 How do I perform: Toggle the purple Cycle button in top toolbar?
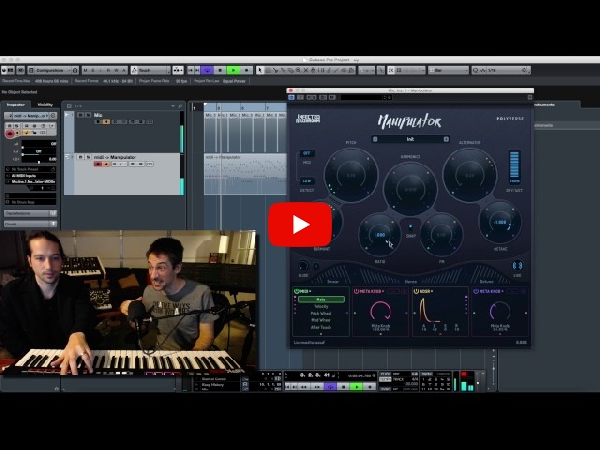[207, 70]
